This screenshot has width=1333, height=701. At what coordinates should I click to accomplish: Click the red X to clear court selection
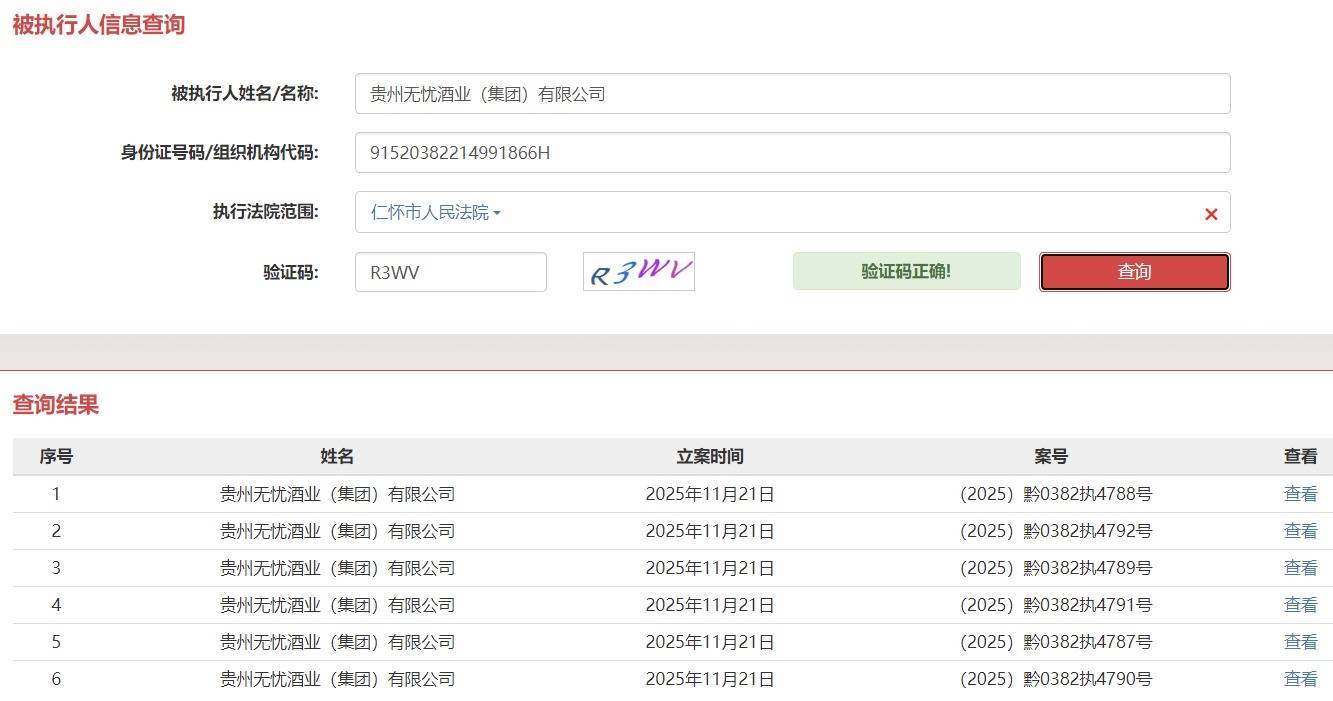pyautogui.click(x=1210, y=214)
